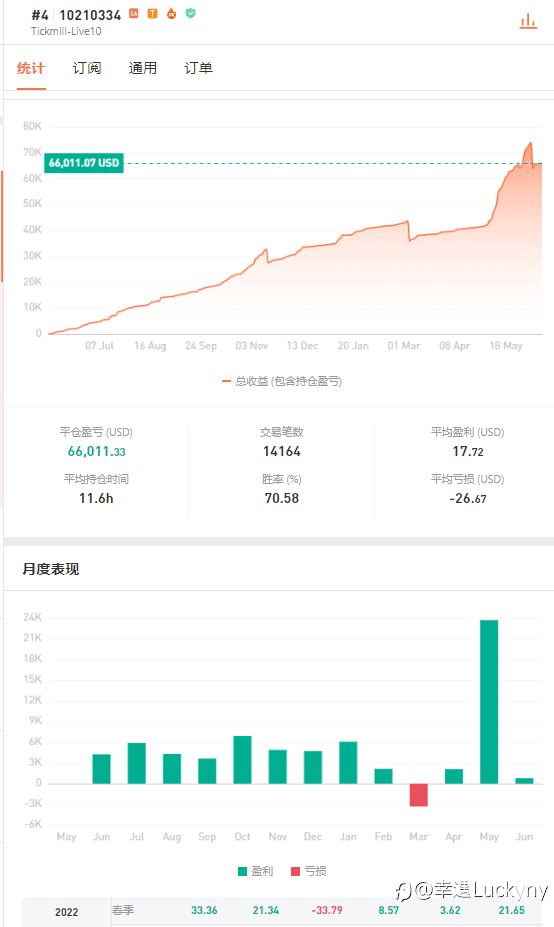The width and height of the screenshot is (554, 927).
Task: Click the EA badge icon beside account number
Action: 134,14
